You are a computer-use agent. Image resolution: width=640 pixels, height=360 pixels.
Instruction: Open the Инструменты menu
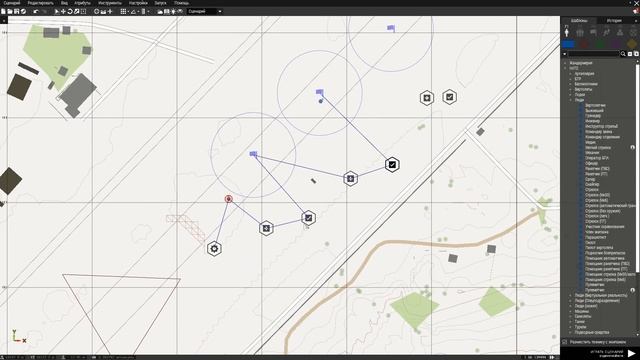(x=110, y=3)
